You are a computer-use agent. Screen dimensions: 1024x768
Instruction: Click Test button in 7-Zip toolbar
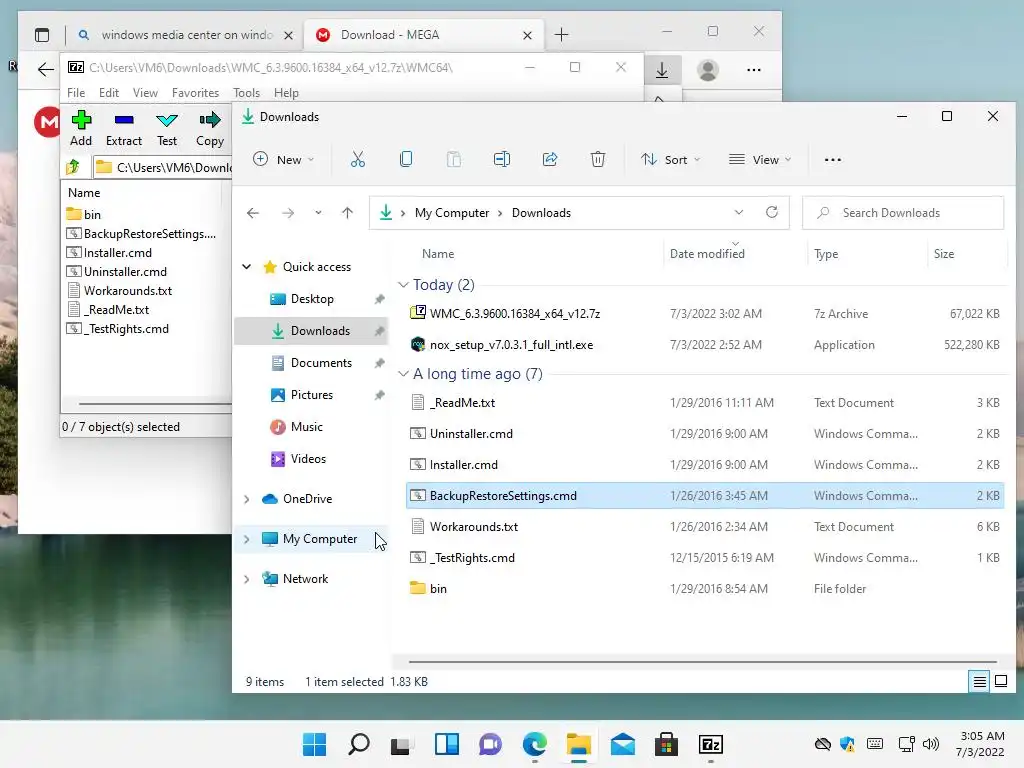point(167,129)
